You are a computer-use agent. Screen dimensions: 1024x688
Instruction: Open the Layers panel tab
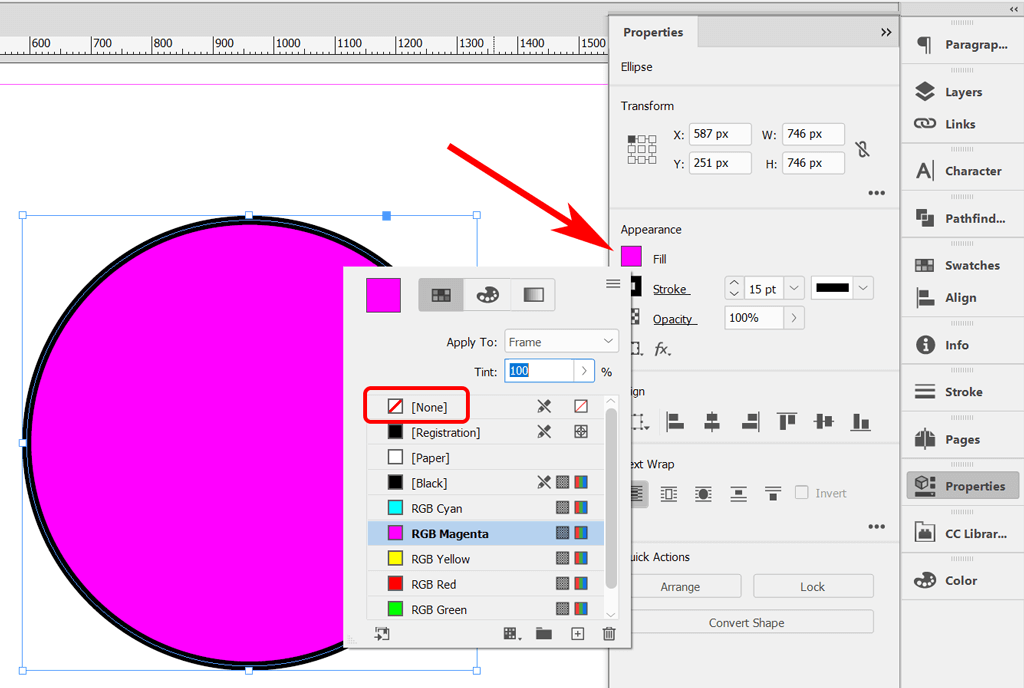962,92
